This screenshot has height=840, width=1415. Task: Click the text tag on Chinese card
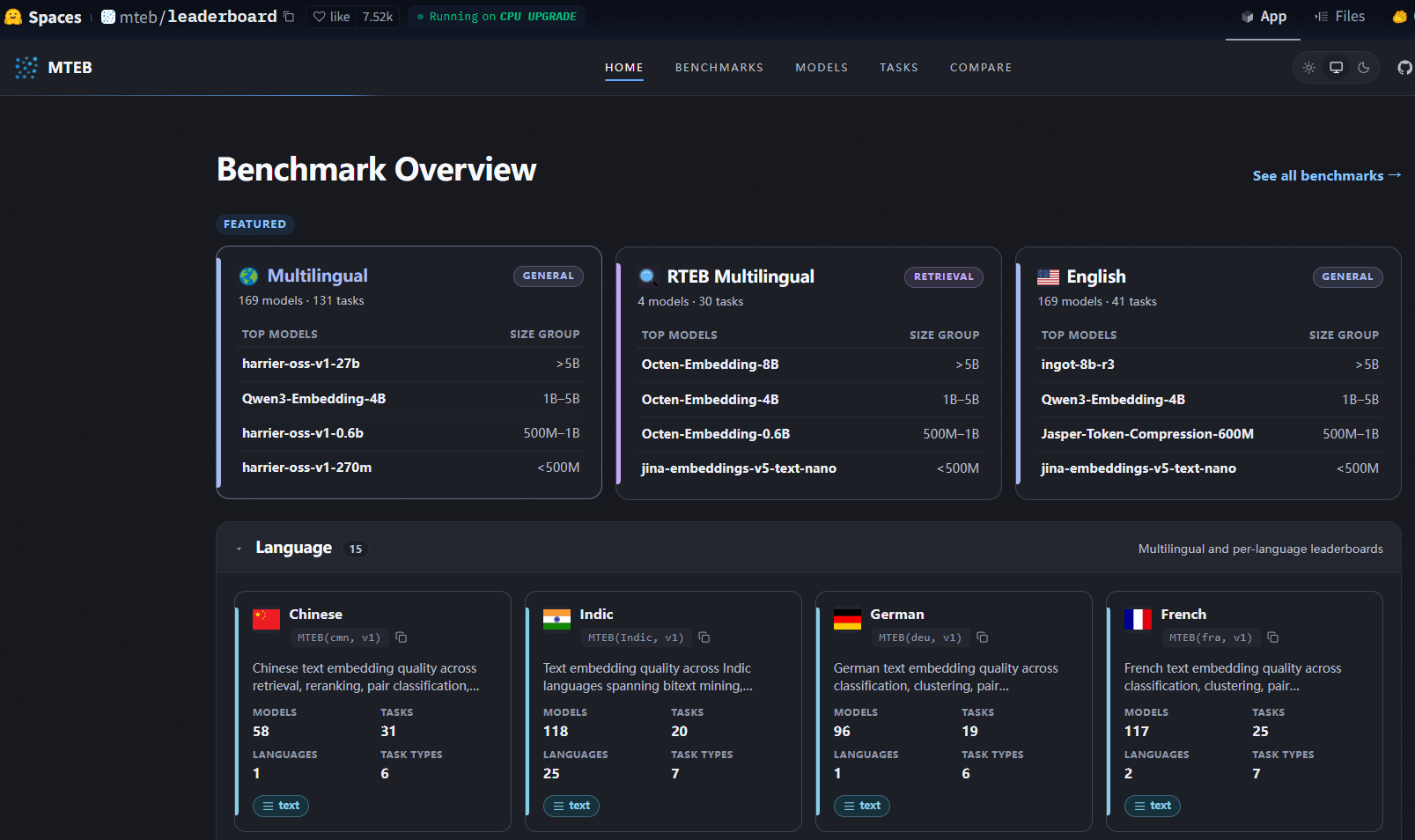[x=281, y=806]
